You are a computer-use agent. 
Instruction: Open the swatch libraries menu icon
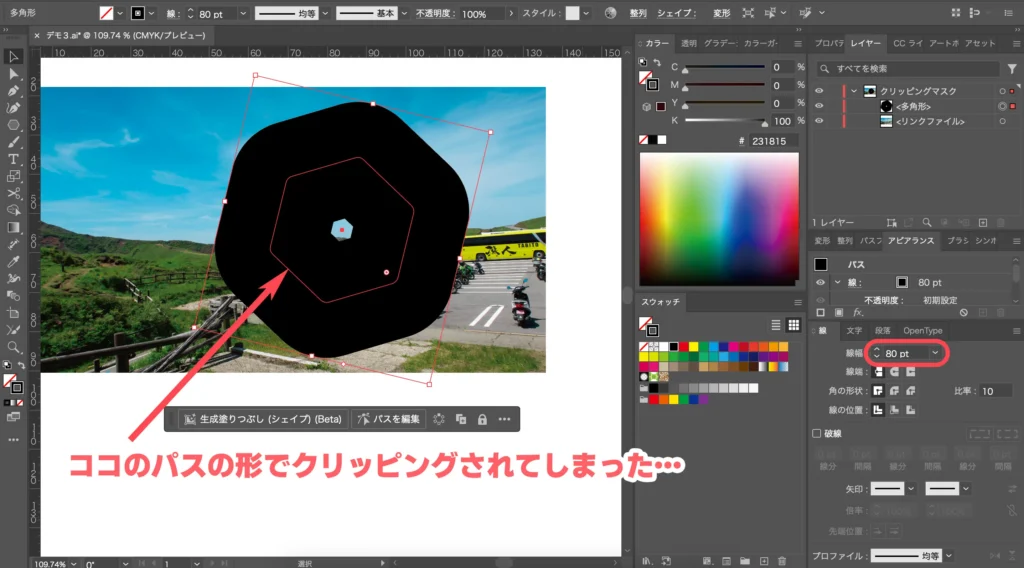[647, 561]
